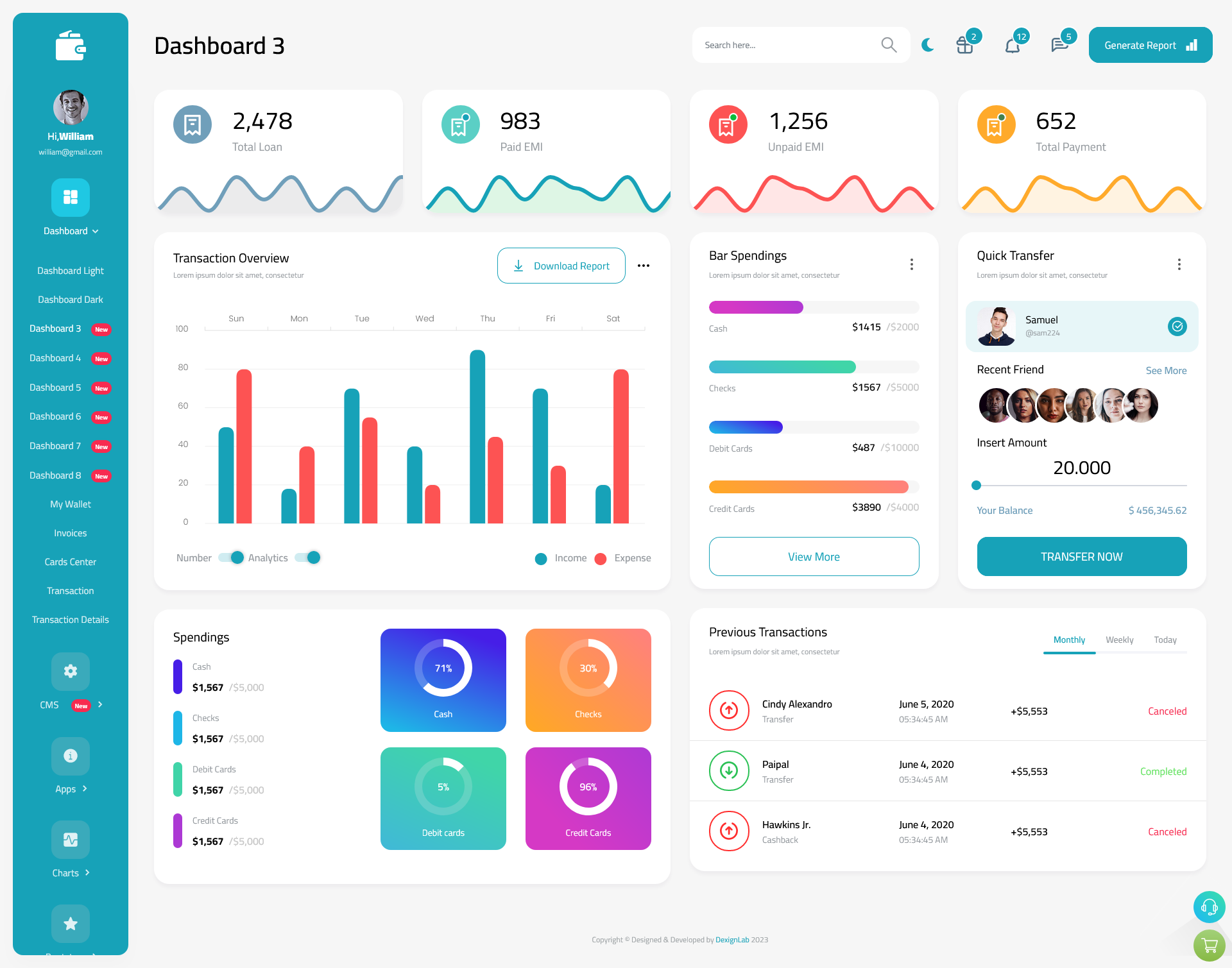Click the Paid EMI summary icon

(x=460, y=123)
